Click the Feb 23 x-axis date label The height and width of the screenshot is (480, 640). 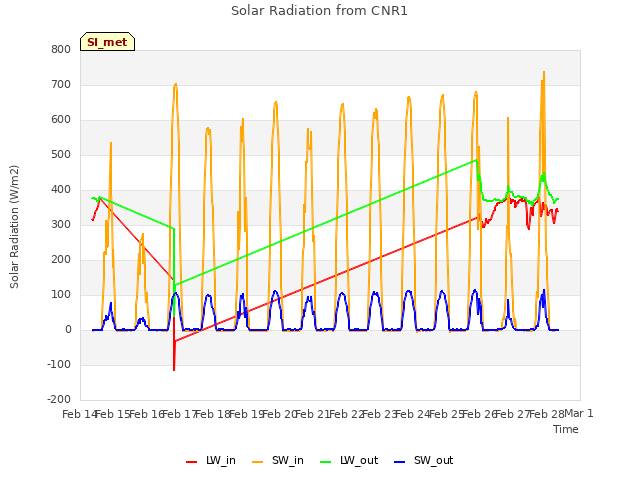click(380, 414)
